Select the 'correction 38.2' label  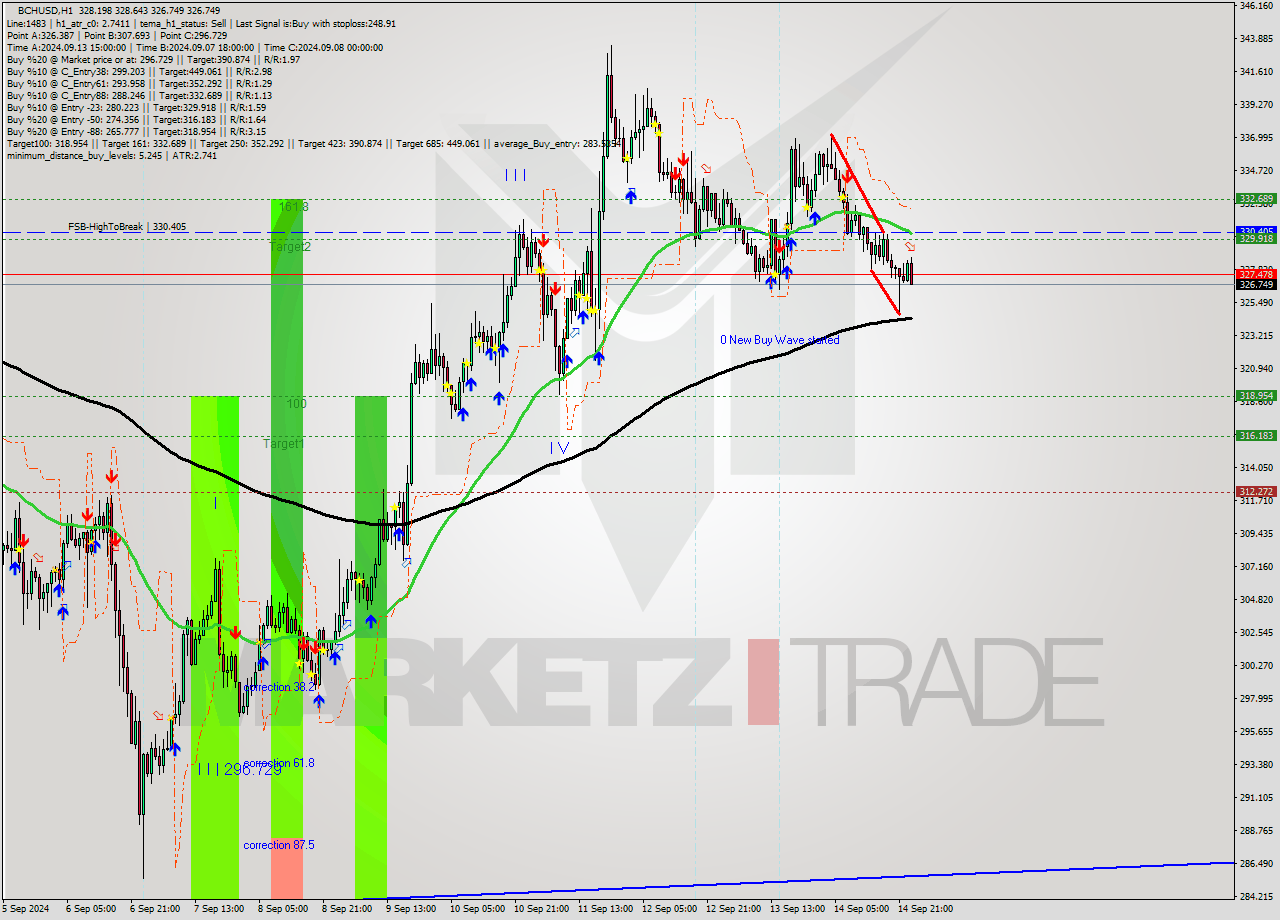point(280,688)
